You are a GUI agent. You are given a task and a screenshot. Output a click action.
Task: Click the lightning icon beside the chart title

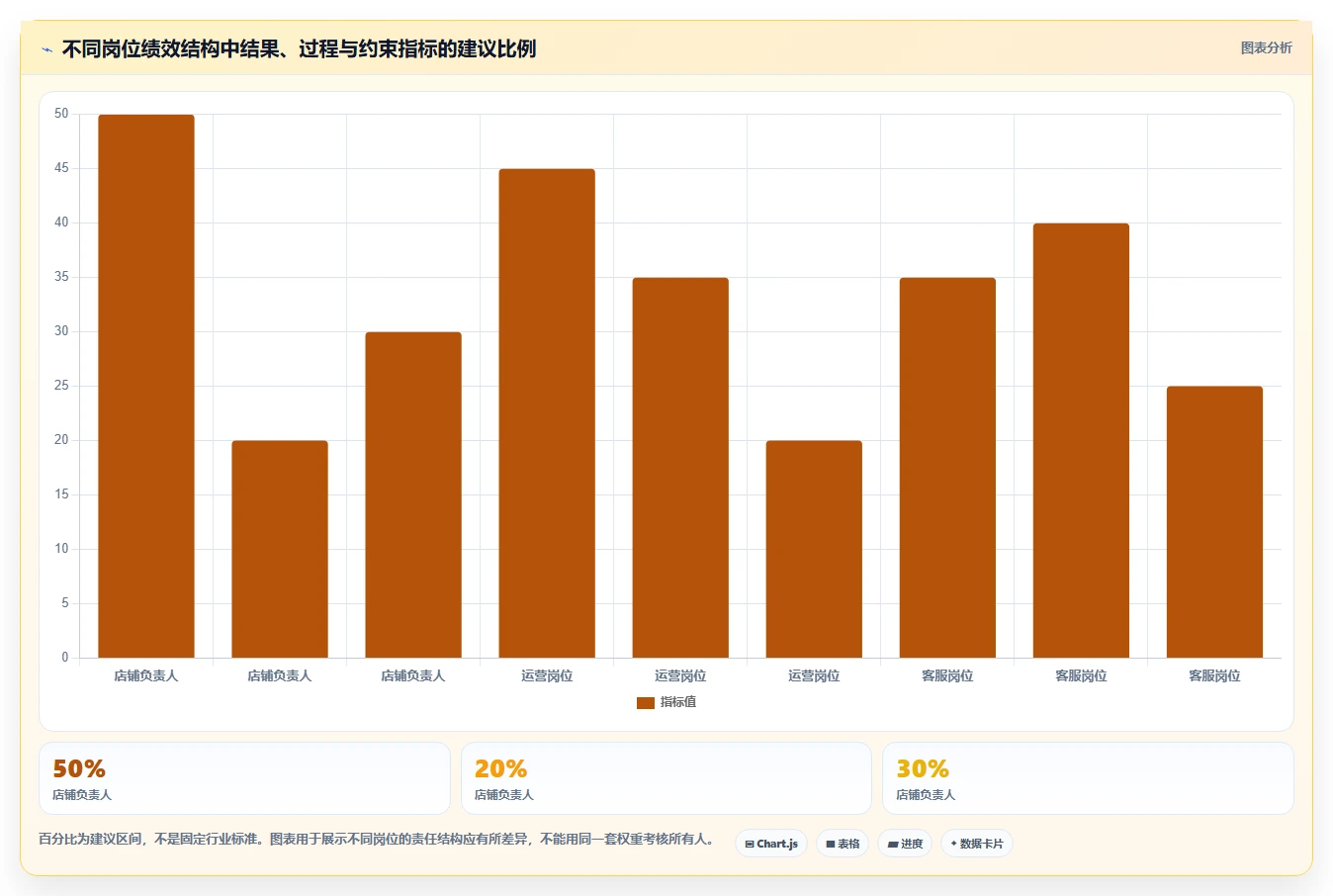pyautogui.click(x=46, y=48)
